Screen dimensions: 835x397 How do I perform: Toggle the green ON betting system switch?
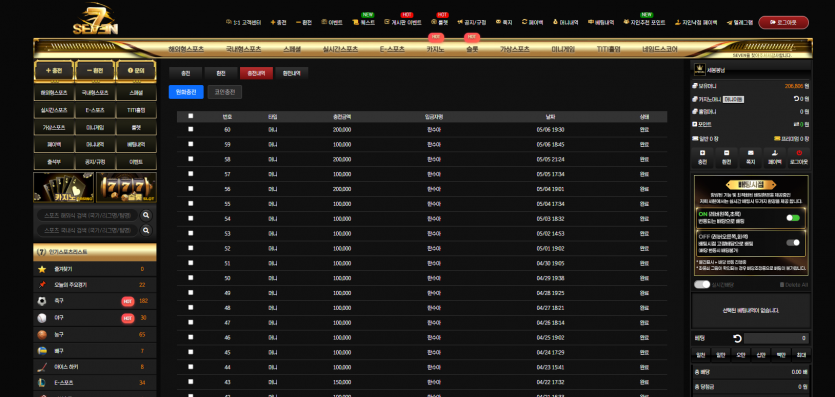click(x=793, y=218)
